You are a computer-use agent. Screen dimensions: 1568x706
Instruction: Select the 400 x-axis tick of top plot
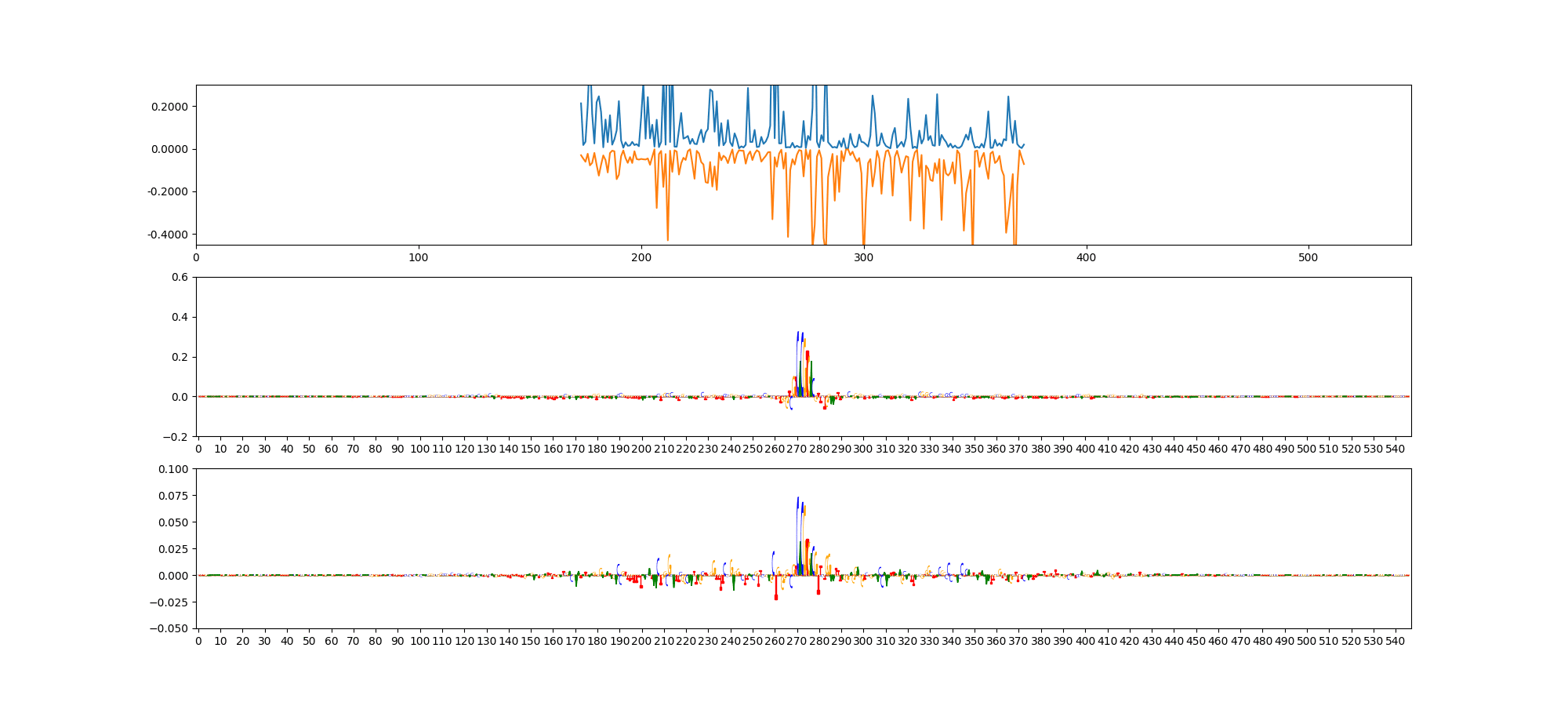point(1086,257)
